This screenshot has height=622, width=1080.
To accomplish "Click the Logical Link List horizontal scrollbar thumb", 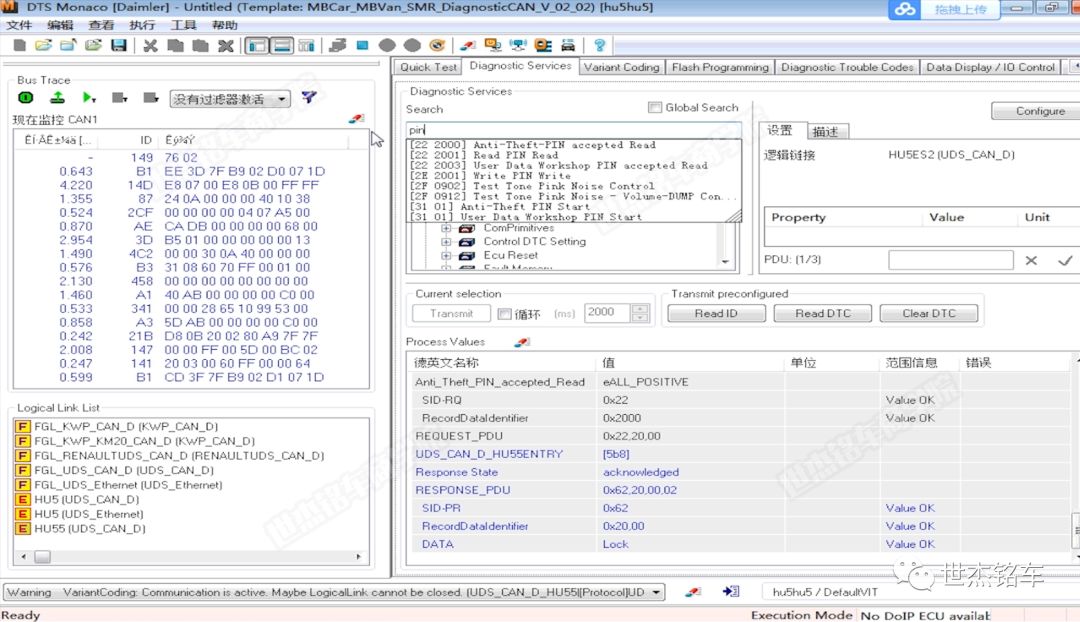I will coord(43,557).
